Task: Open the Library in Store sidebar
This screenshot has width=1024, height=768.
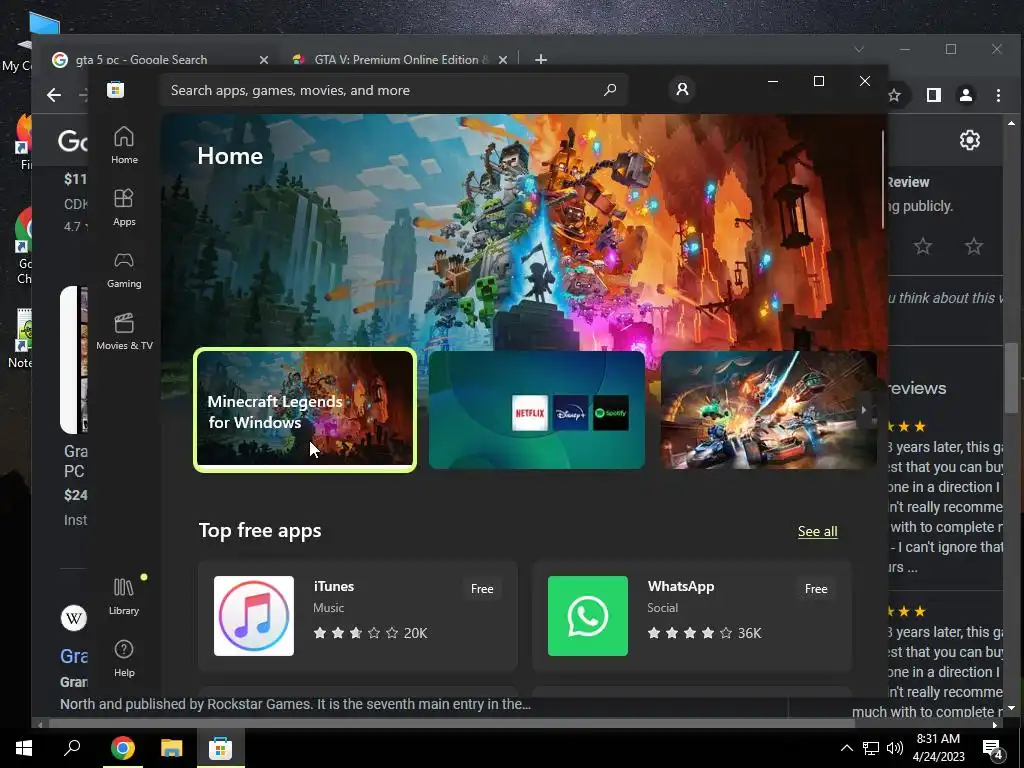Action: coord(124,596)
